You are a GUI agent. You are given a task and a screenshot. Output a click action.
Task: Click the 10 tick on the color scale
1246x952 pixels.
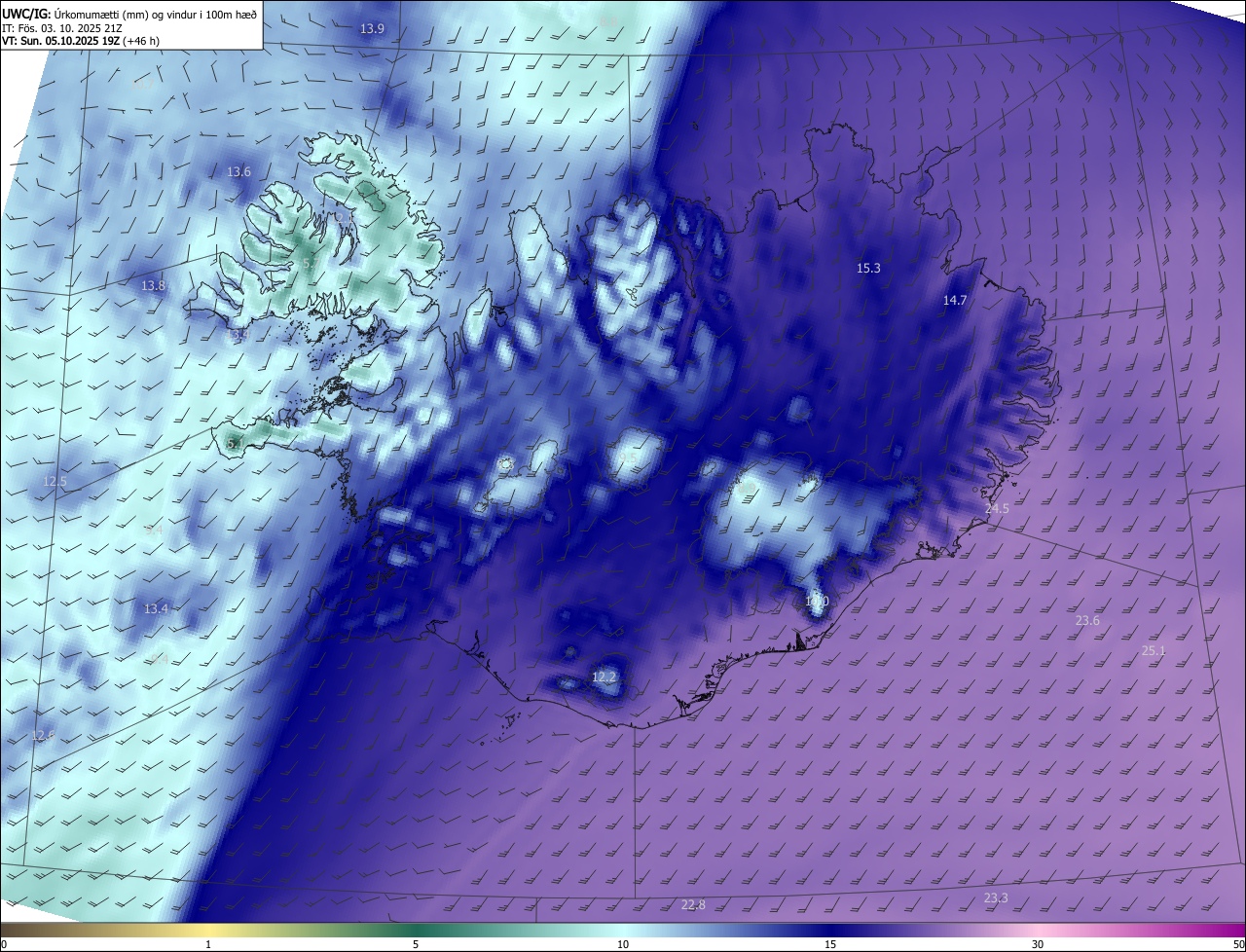623,944
